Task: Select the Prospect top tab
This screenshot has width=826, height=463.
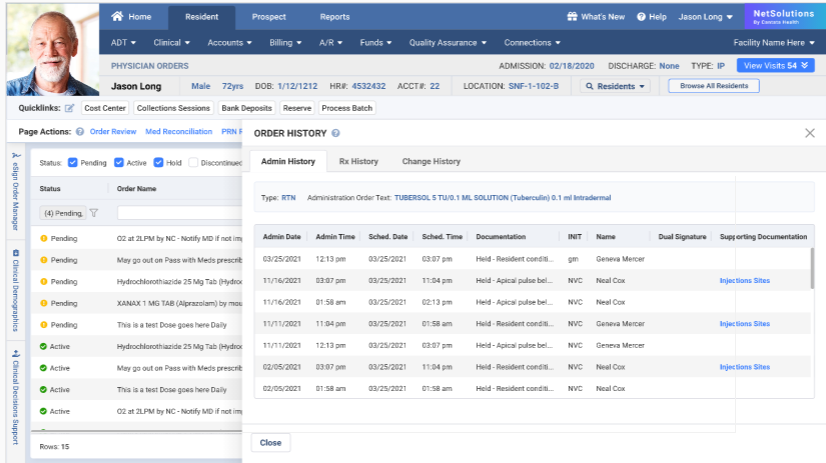Action: (269, 17)
